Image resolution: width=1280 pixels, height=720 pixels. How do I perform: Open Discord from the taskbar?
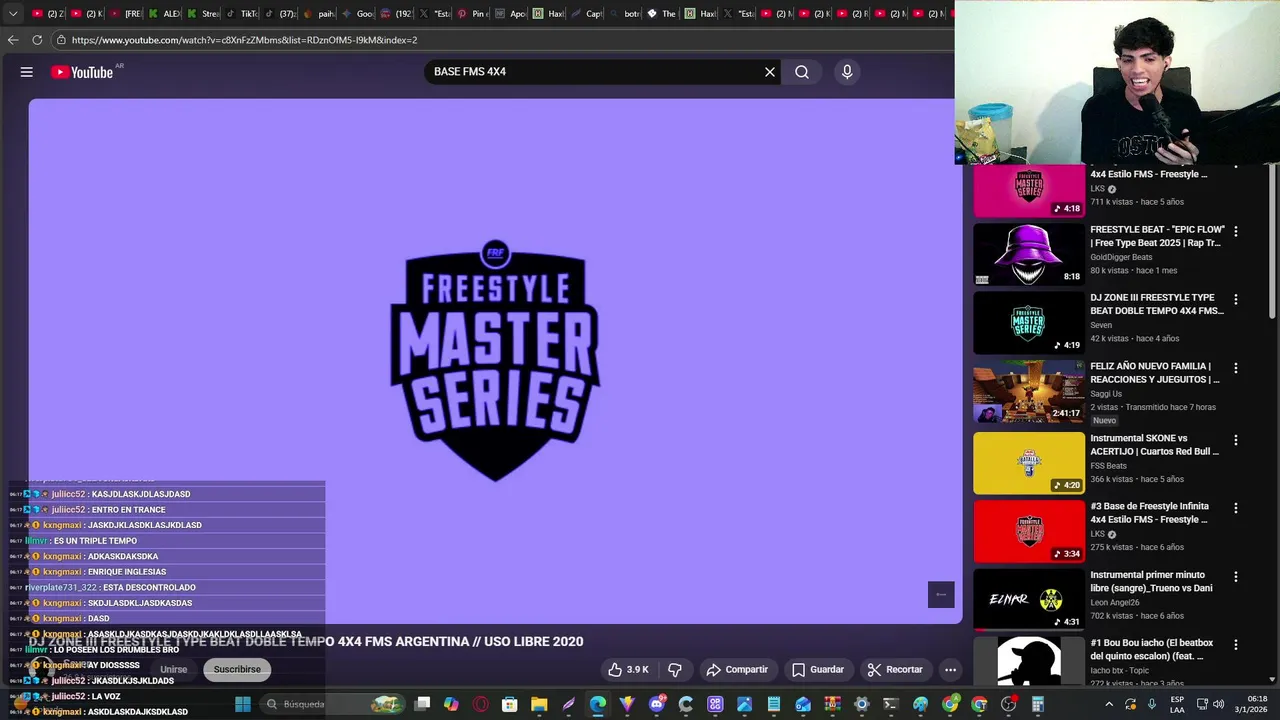pos(657,704)
